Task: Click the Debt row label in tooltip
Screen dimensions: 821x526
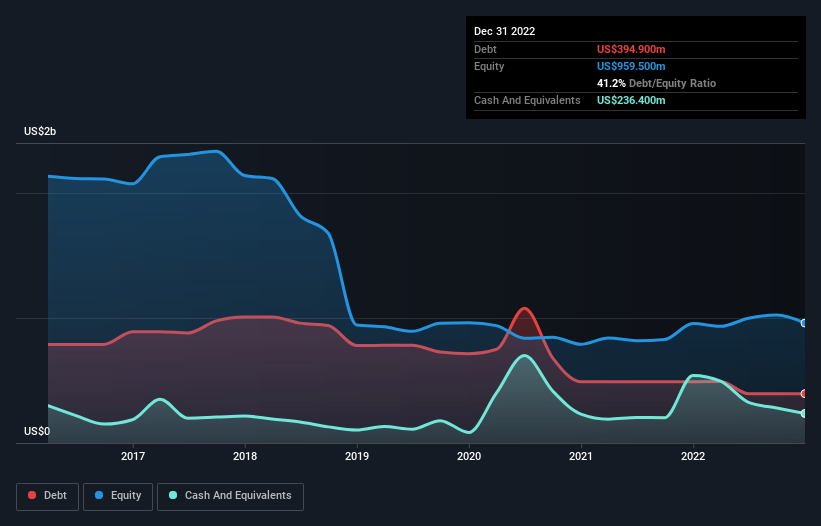Action: 485,49
